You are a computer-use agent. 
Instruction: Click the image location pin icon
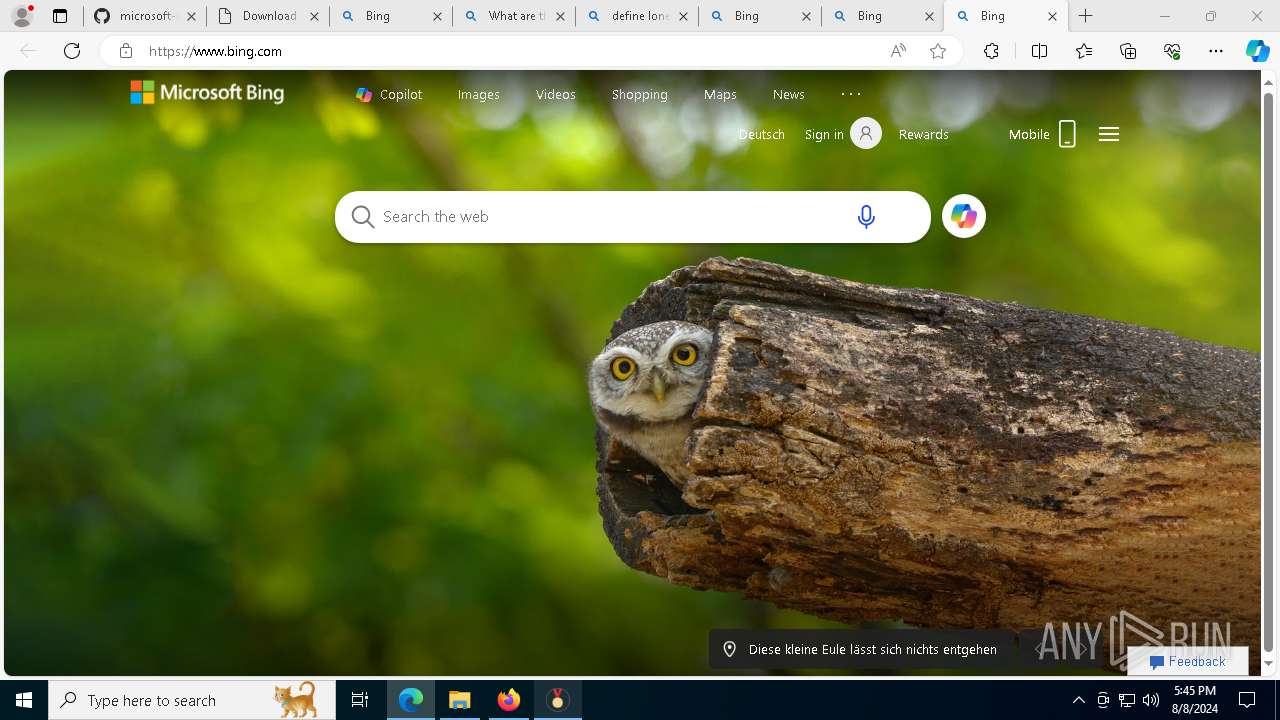point(730,649)
